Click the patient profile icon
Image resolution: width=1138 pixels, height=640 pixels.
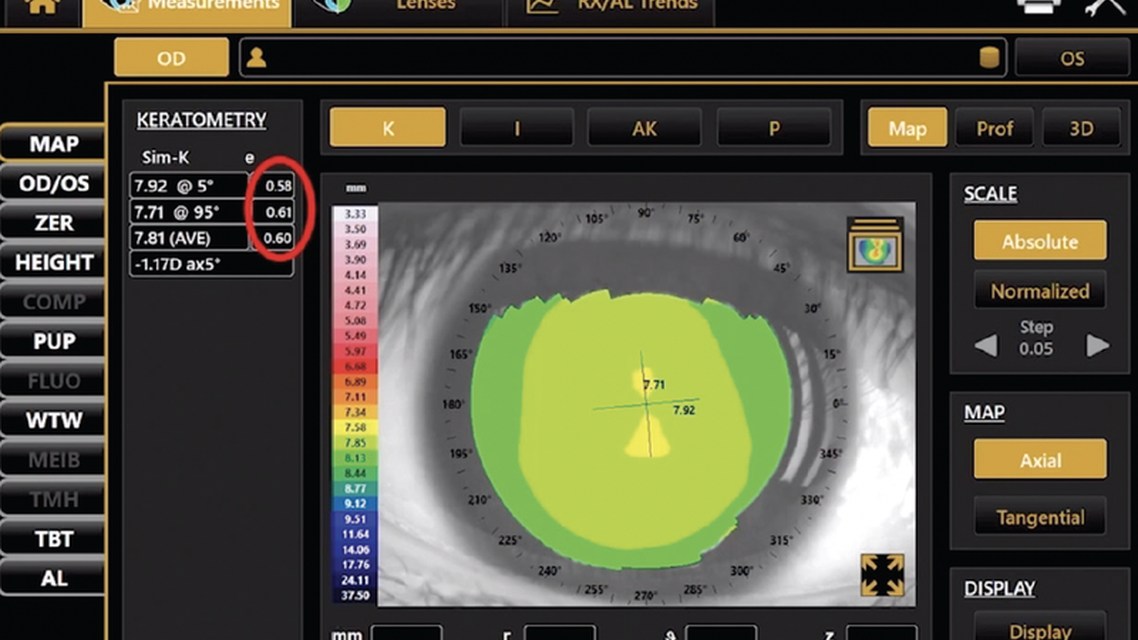[256, 58]
